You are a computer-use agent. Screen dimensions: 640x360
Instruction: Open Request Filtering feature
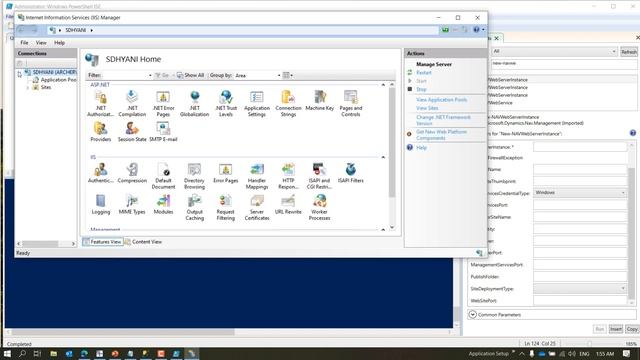(226, 207)
